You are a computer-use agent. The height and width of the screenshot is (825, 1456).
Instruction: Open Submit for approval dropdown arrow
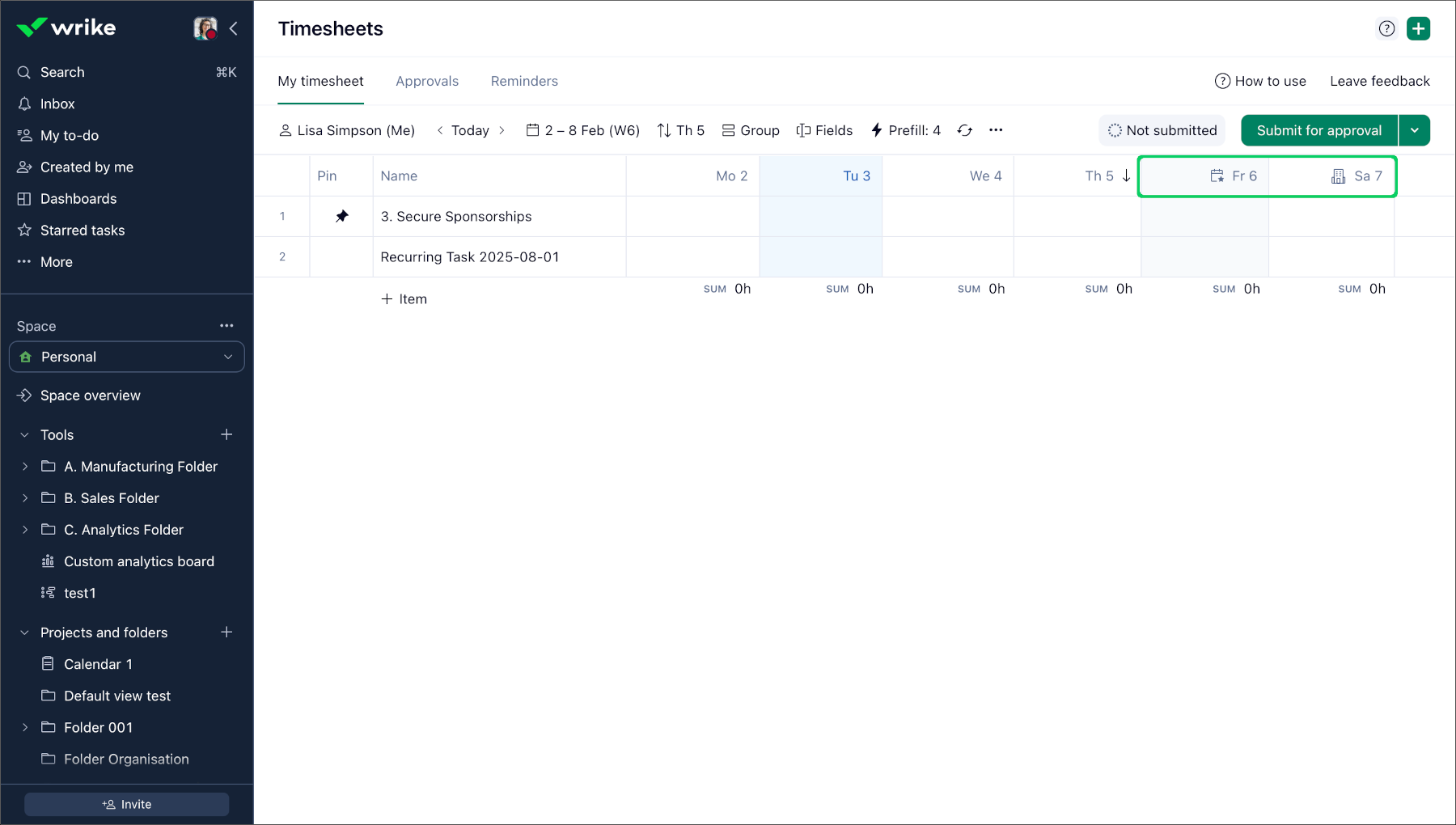1414,130
